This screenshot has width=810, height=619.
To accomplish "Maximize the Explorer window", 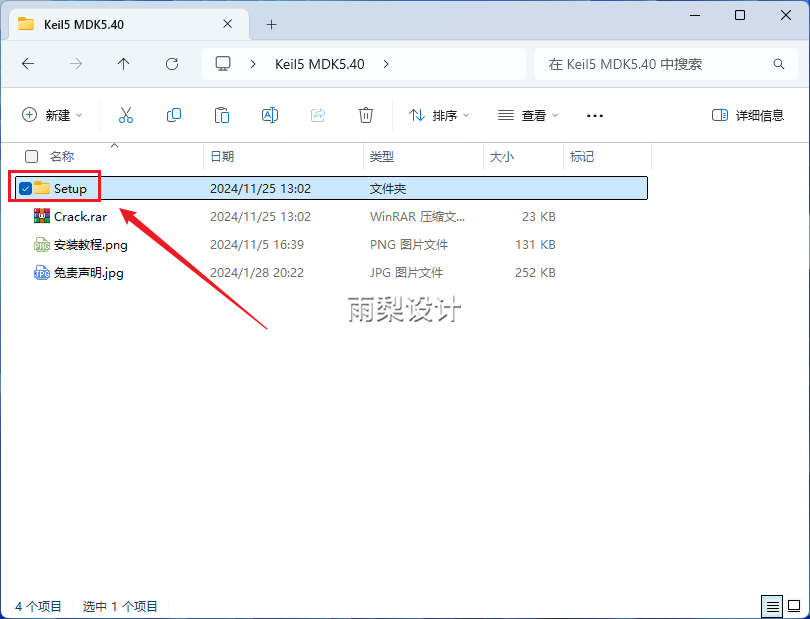I will 740,15.
